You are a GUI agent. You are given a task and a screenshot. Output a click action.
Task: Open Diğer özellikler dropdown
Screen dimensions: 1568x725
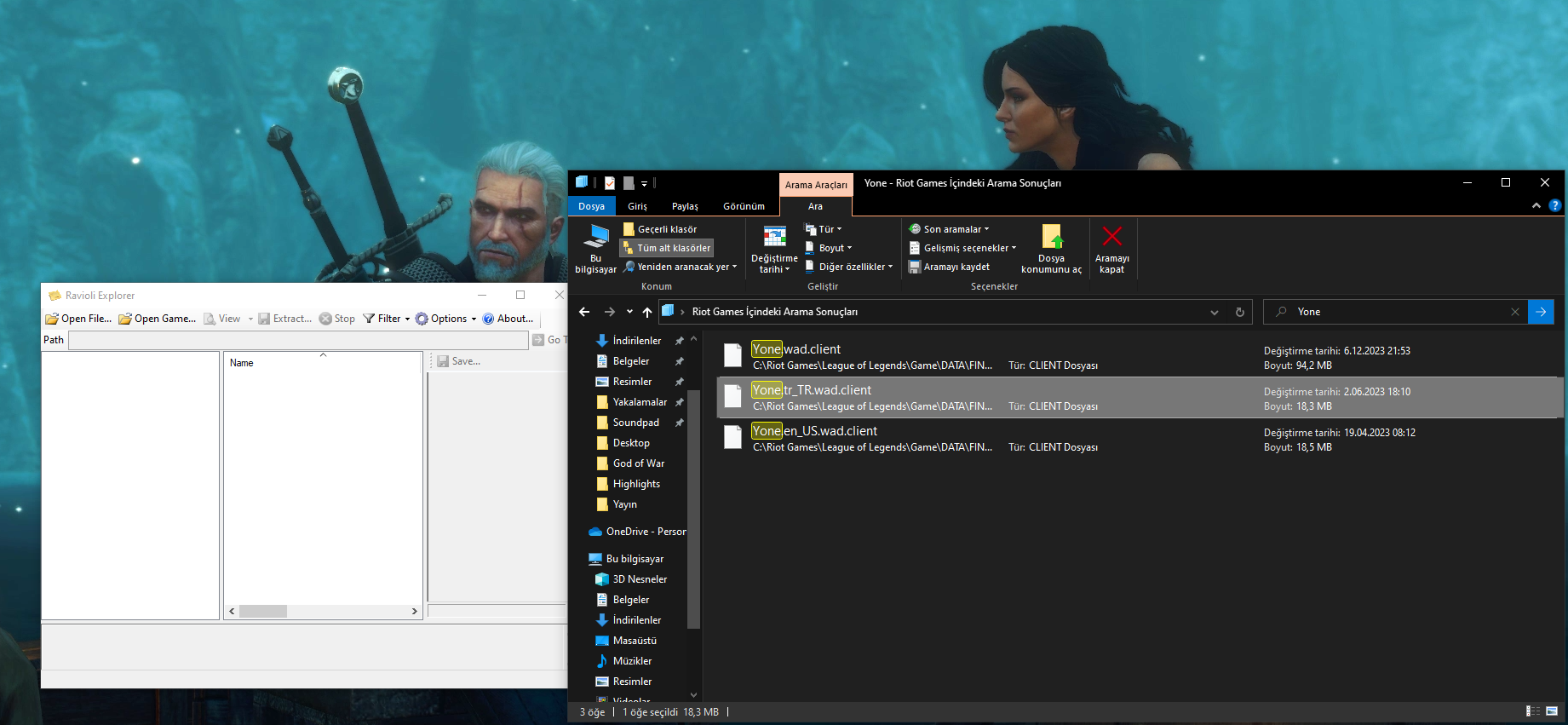point(849,267)
